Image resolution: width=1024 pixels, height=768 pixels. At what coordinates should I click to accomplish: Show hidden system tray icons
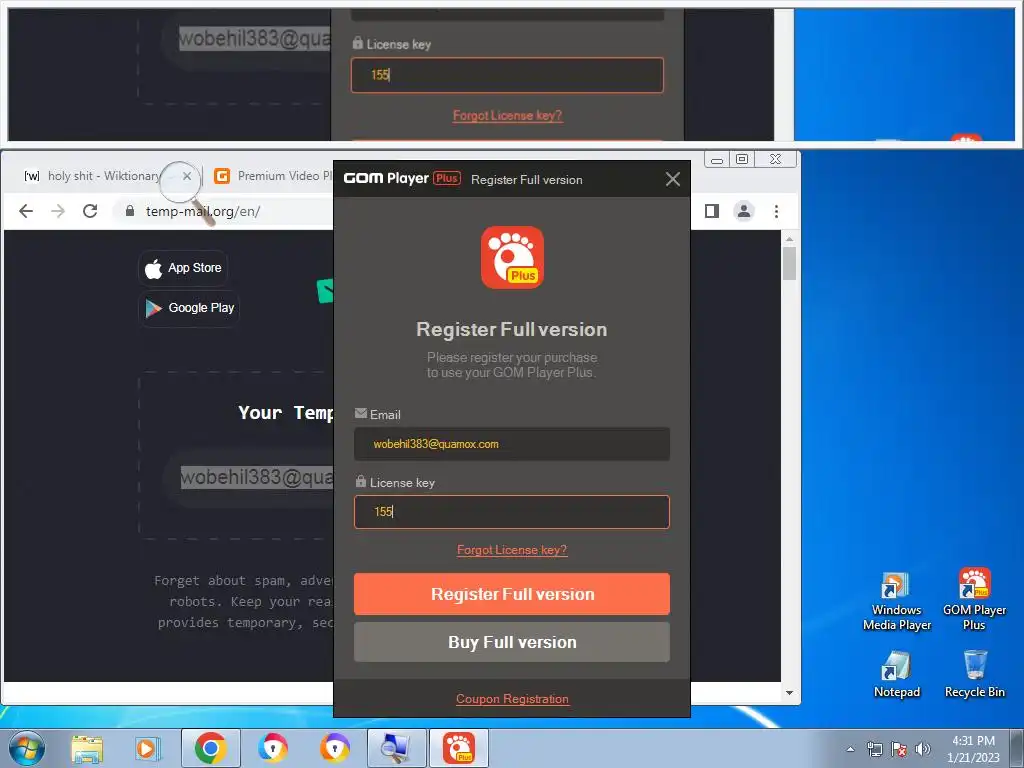pyautogui.click(x=850, y=749)
